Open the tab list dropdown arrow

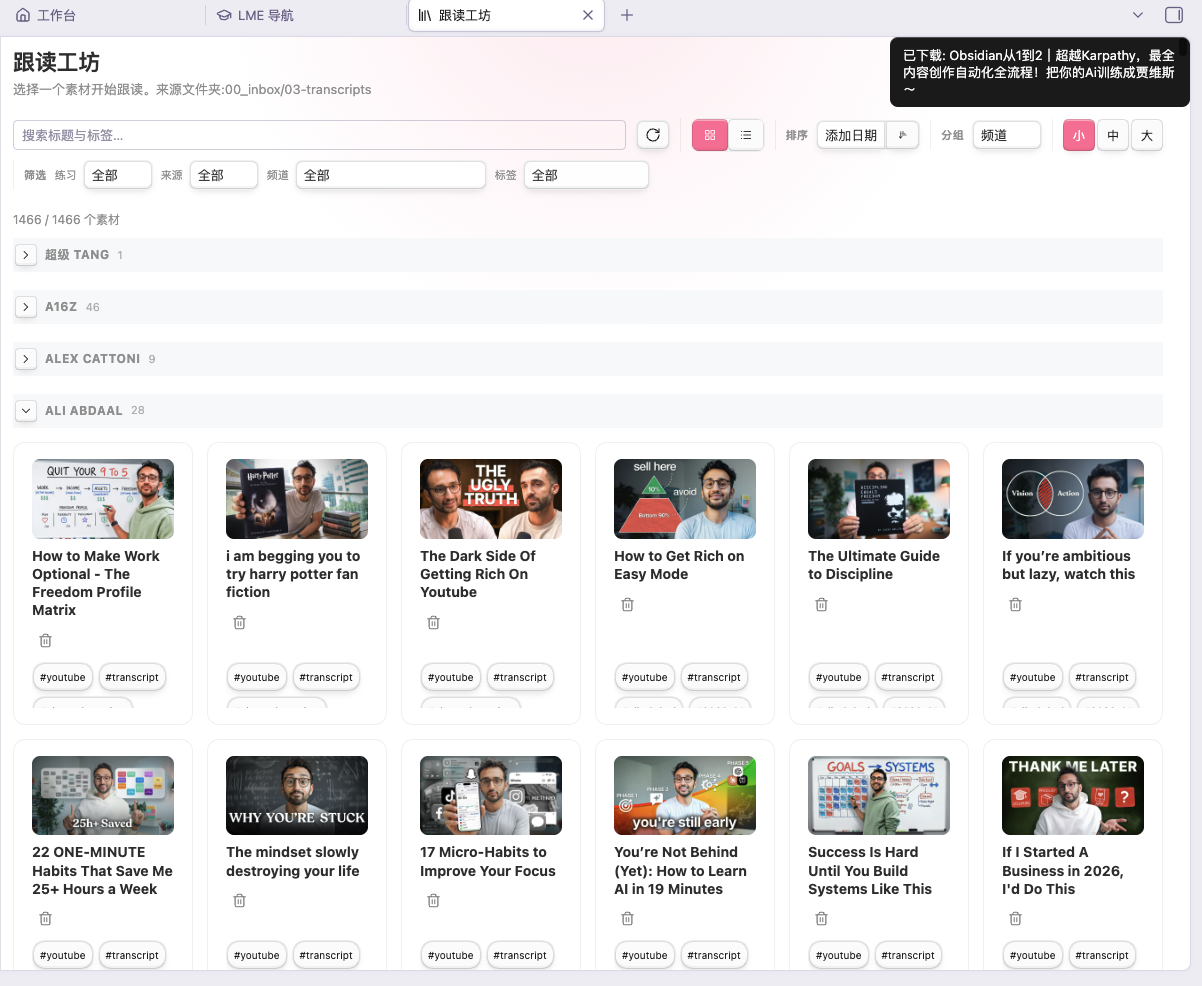pyautogui.click(x=1138, y=15)
